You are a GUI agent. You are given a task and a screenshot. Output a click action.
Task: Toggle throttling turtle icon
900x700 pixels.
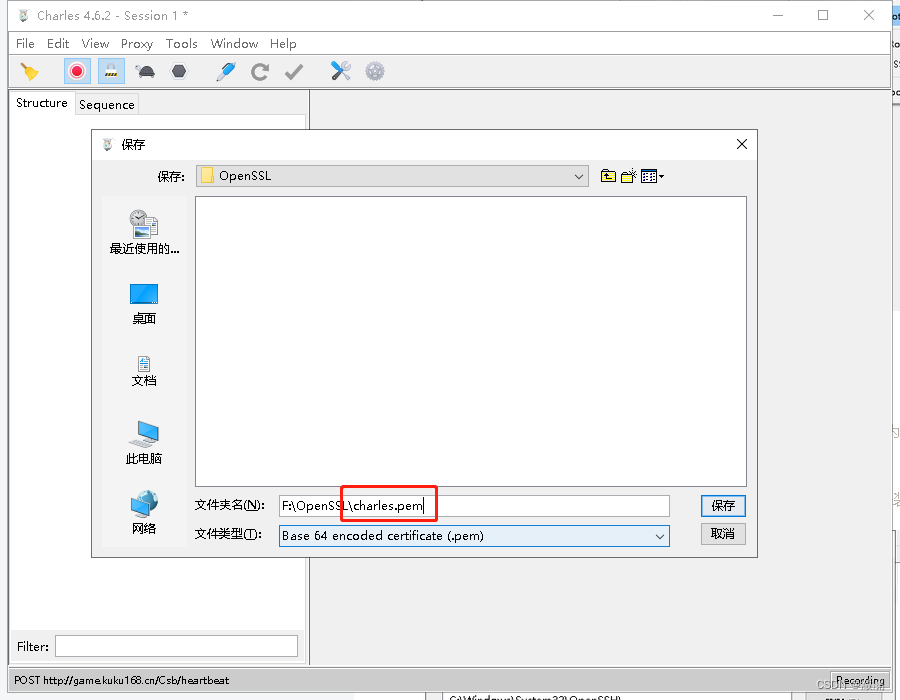[145, 72]
